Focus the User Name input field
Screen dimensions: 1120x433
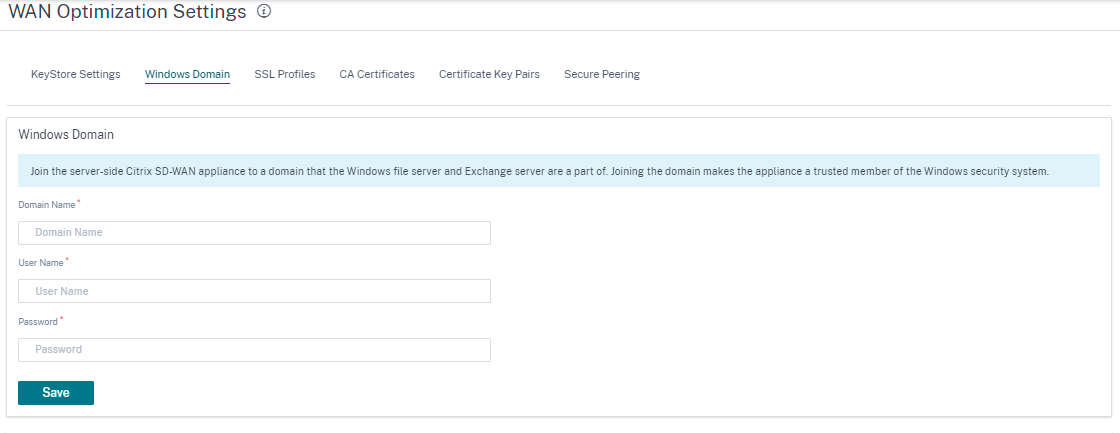click(x=254, y=291)
